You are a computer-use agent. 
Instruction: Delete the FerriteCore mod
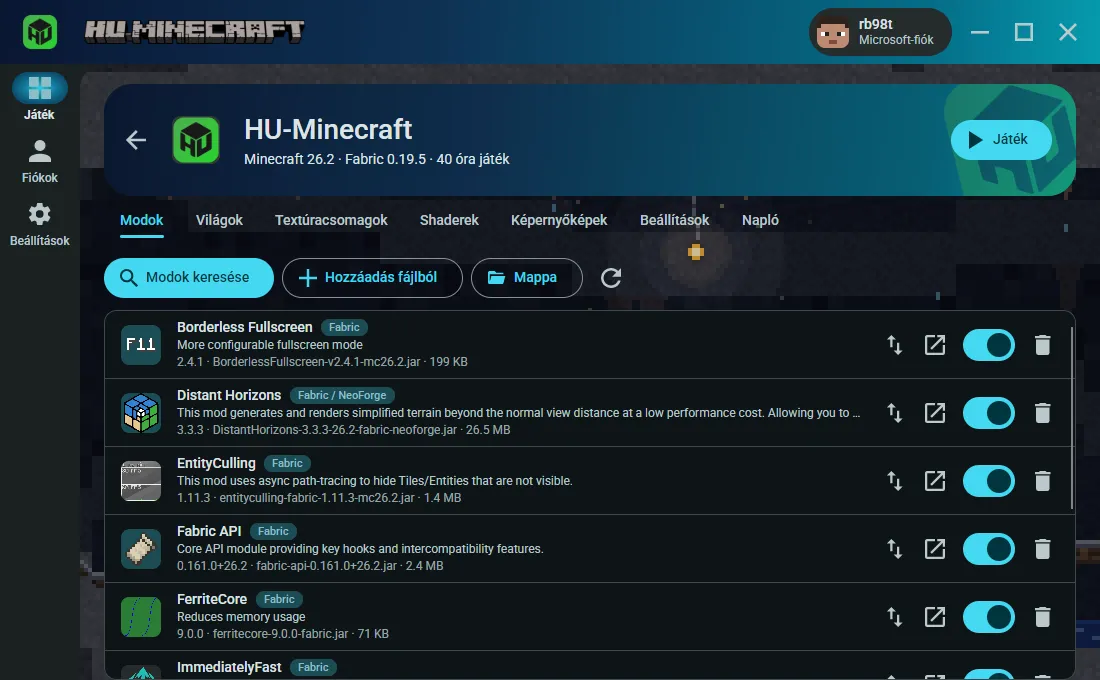click(x=1042, y=617)
